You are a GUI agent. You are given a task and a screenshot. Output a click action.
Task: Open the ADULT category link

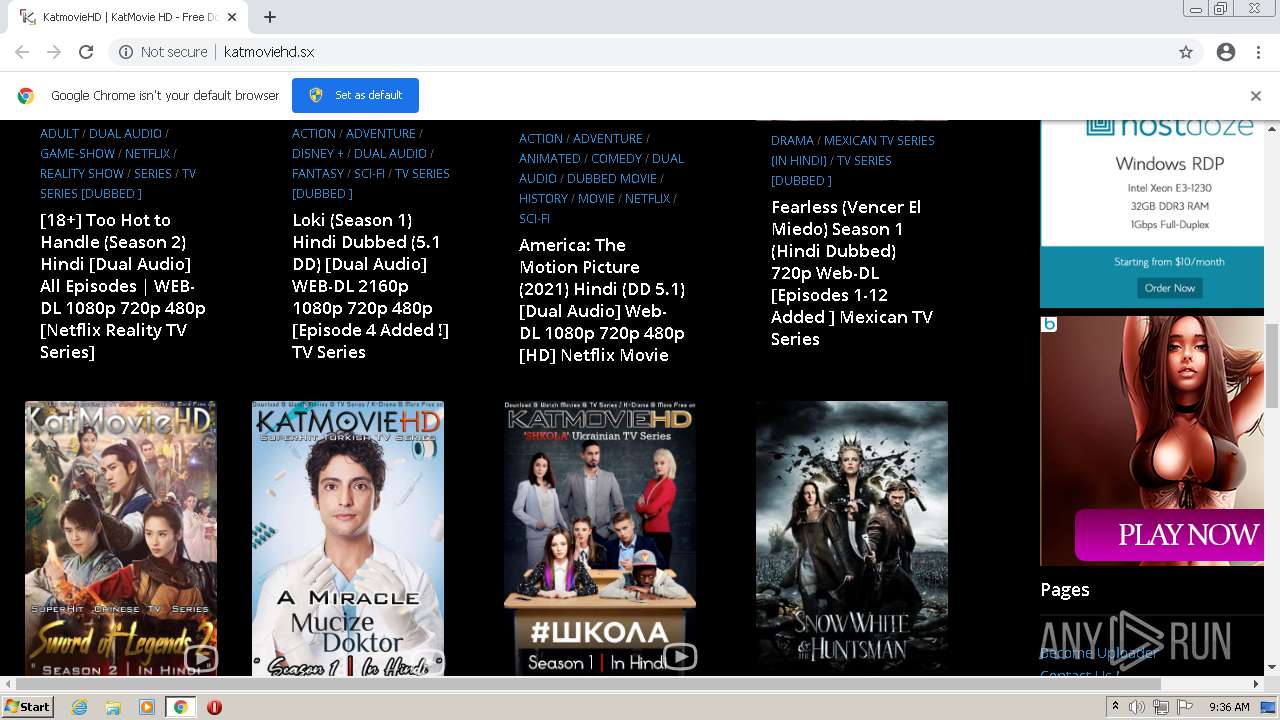[x=59, y=133]
